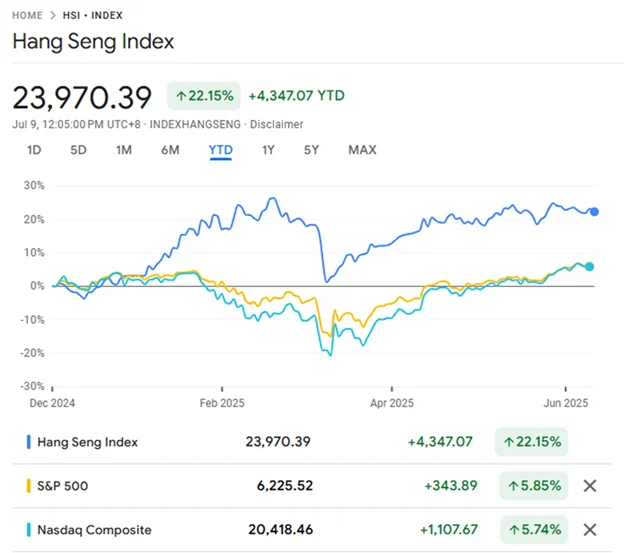
Task: Select the YTD time range tab
Action: pos(220,150)
